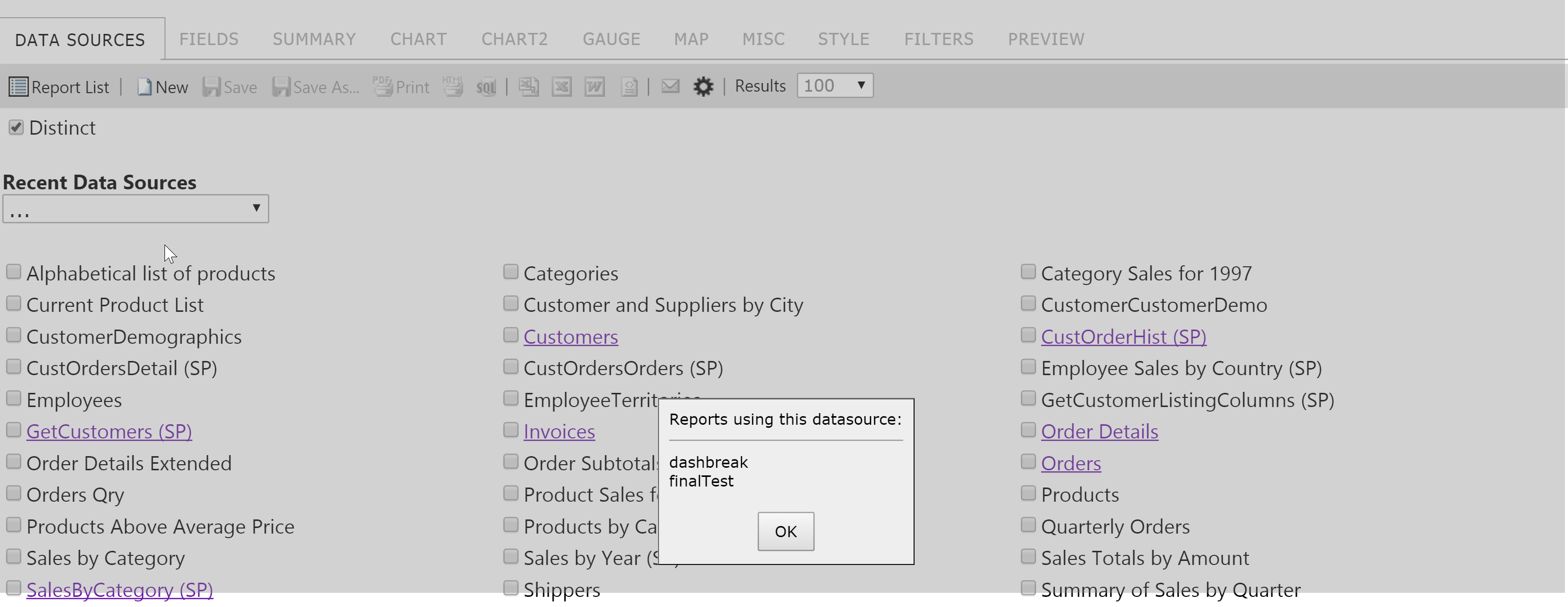Open the Report List
This screenshot has width=1568, height=607.
pos(58,87)
